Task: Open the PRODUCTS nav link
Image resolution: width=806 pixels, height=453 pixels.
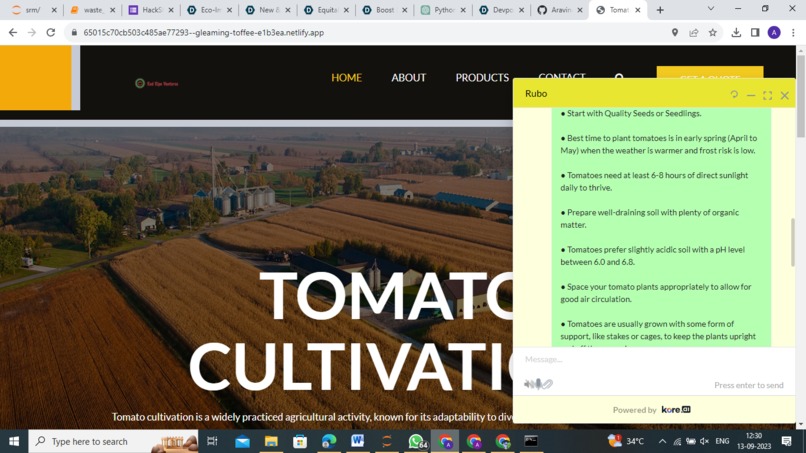Action: [x=482, y=78]
